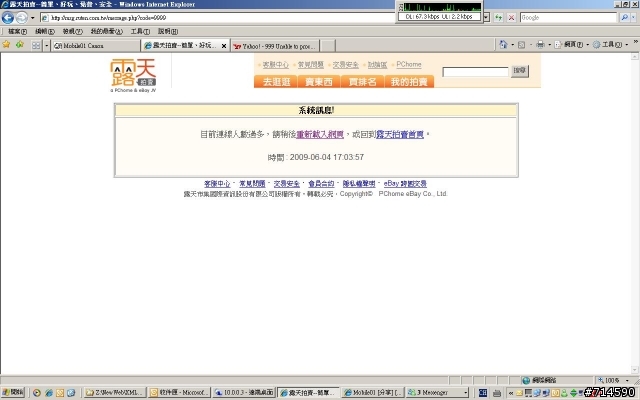This screenshot has width=640, height=400.
Task: Click the 露天拍賣首頁 link
Action: tap(400, 134)
